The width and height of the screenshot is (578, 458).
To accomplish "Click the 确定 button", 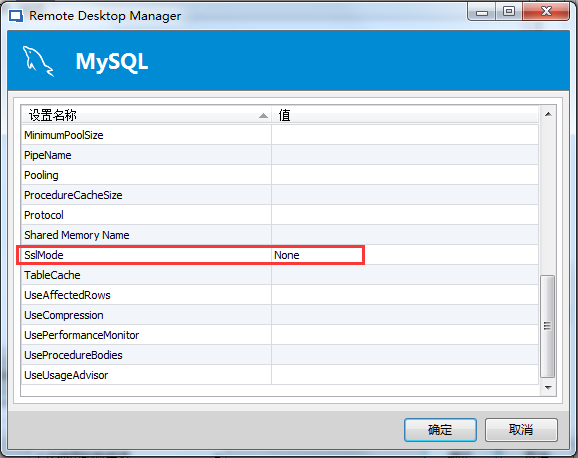I will [440, 430].
